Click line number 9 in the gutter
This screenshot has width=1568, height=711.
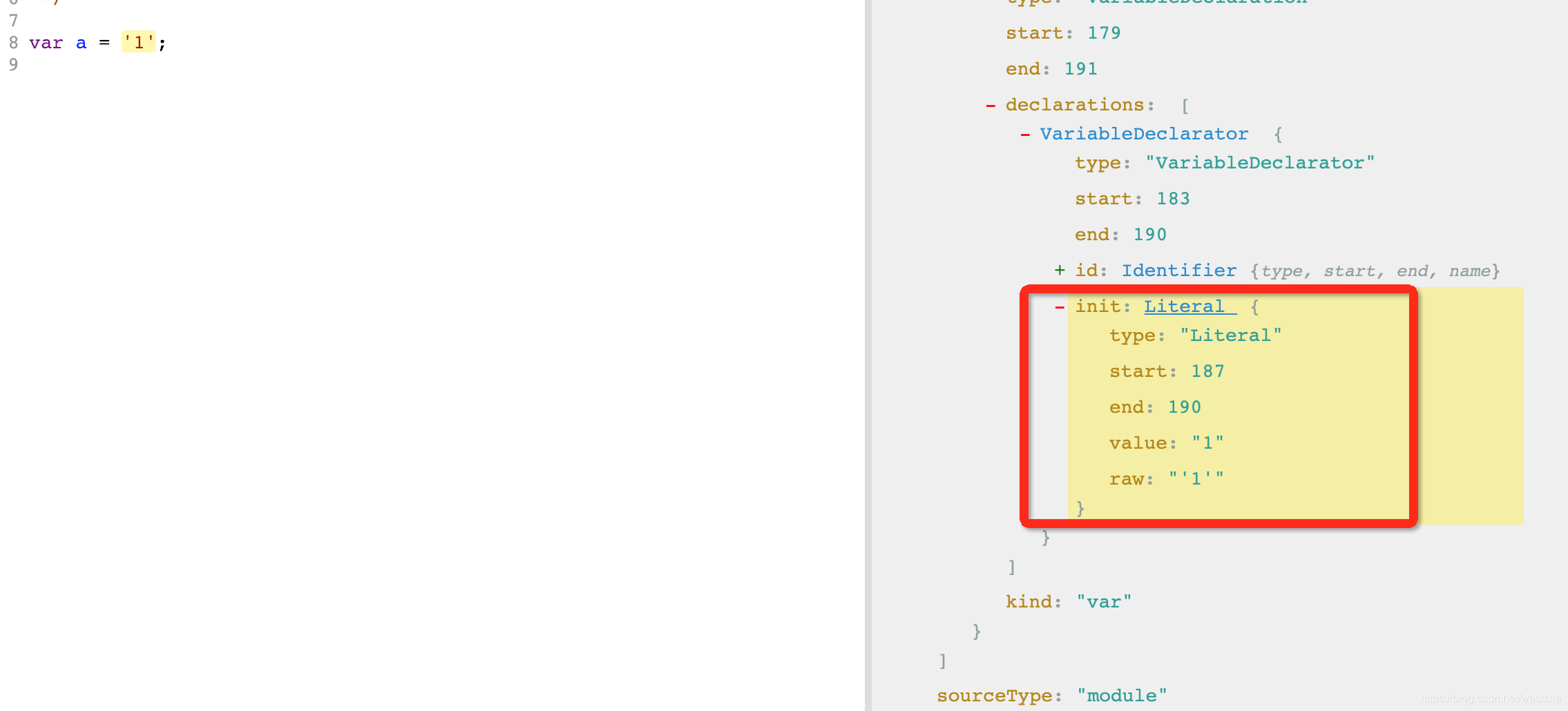click(x=13, y=65)
